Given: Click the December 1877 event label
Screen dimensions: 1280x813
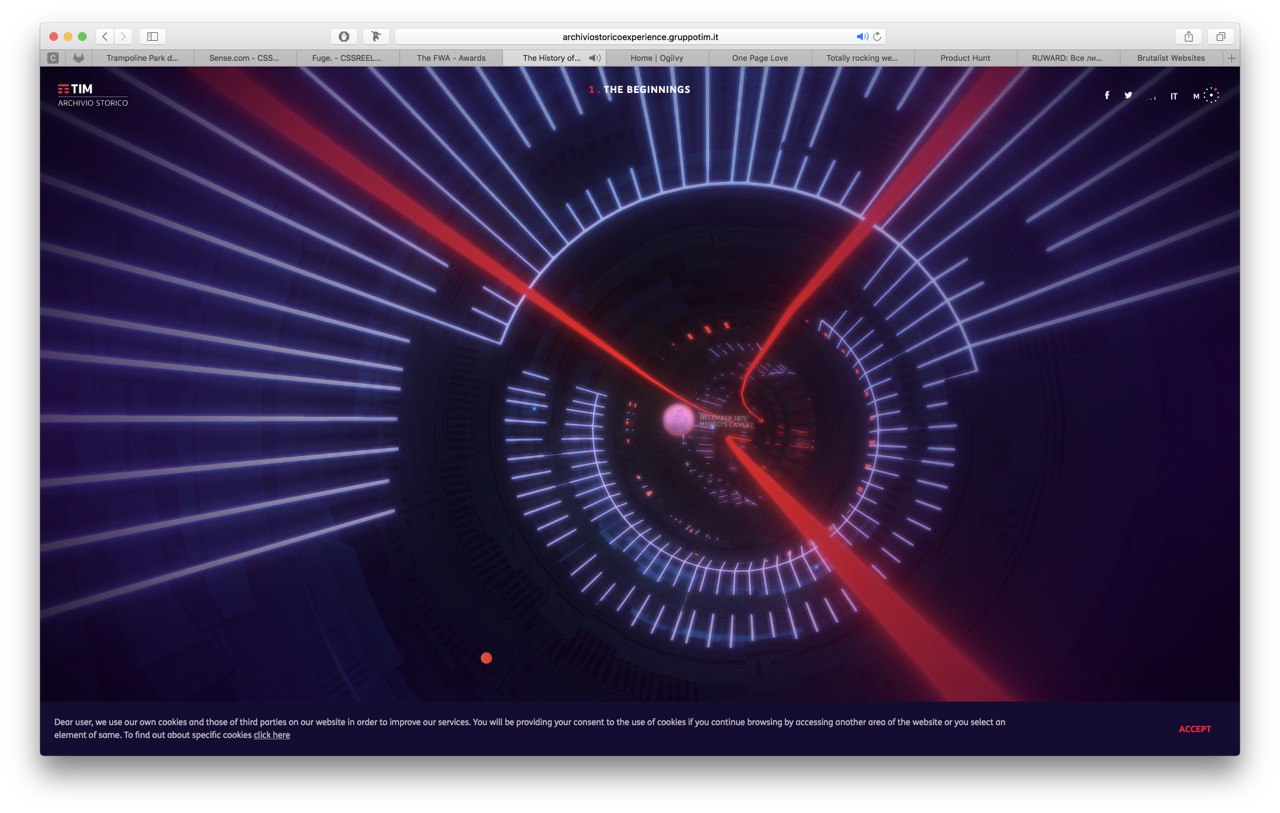Looking at the screenshot, I should coord(726,421).
